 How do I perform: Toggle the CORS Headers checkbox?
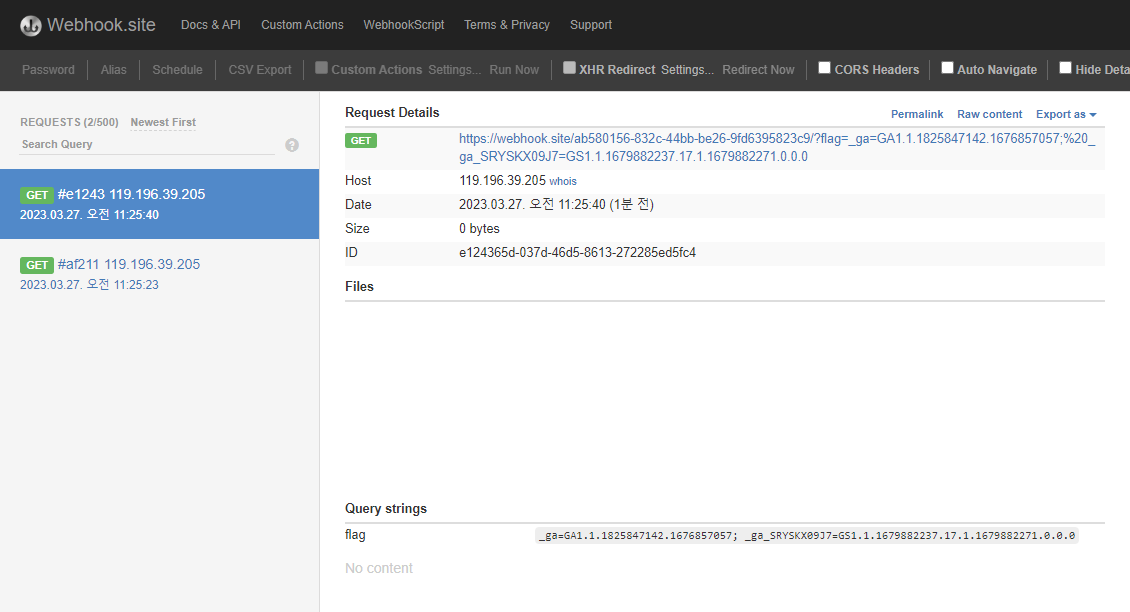pos(824,68)
